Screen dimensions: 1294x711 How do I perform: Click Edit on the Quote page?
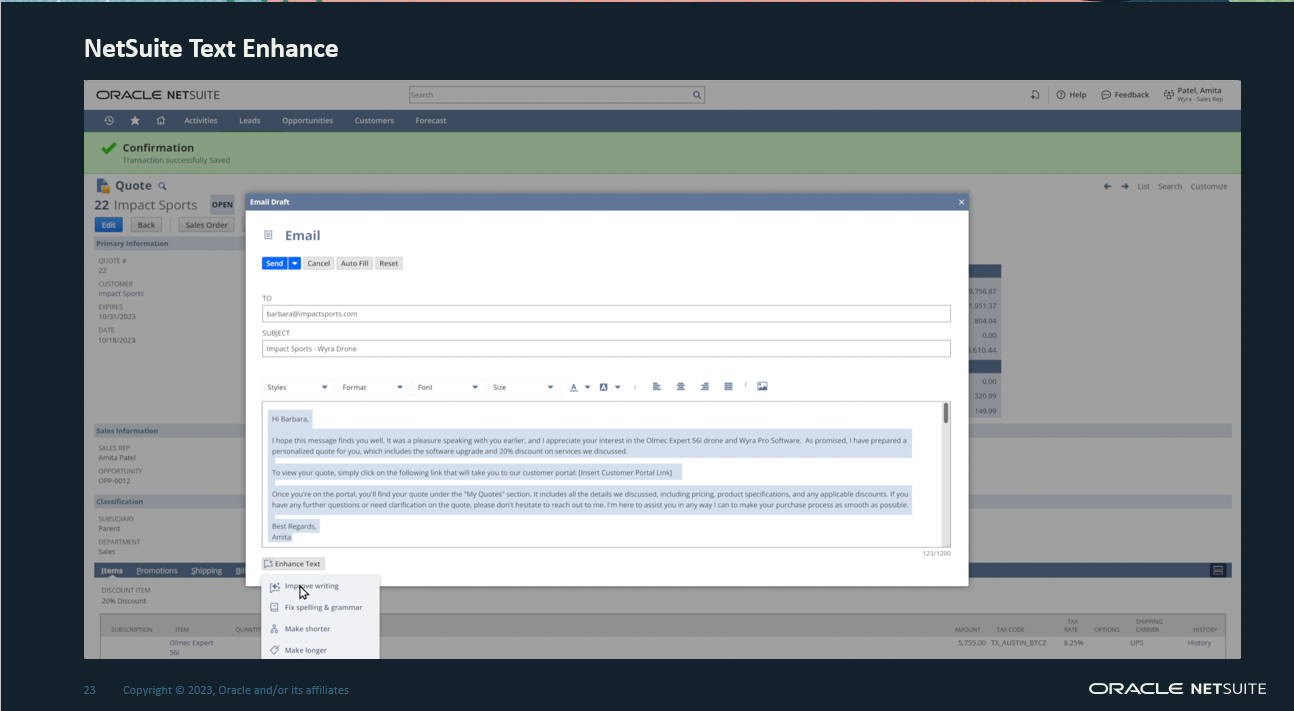(x=109, y=225)
